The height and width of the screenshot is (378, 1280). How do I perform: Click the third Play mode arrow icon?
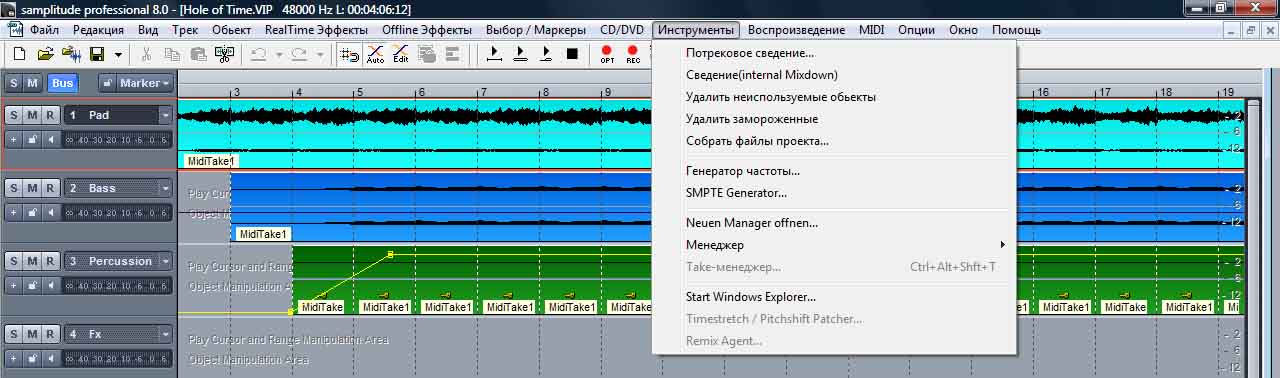click(x=546, y=54)
